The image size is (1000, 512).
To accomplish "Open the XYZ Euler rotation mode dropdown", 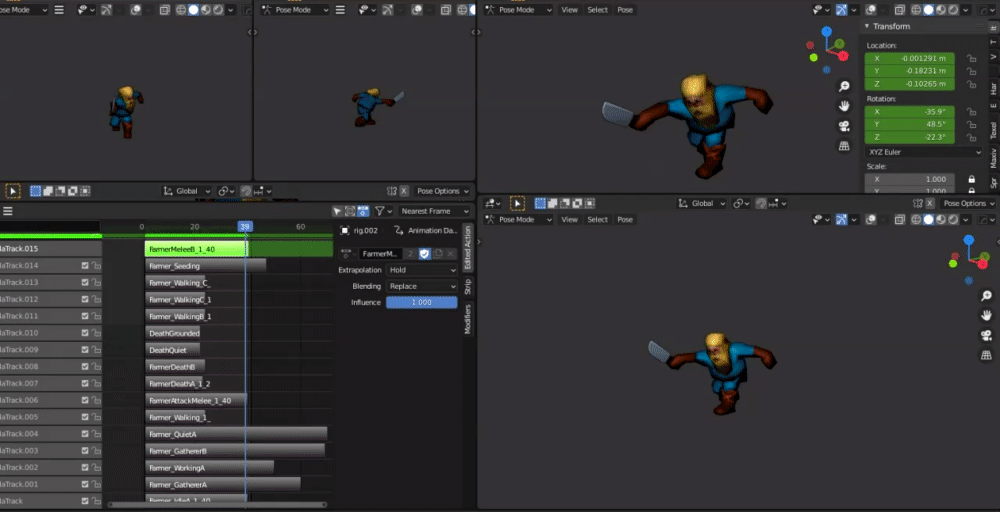I will pyautogui.click(x=924, y=152).
